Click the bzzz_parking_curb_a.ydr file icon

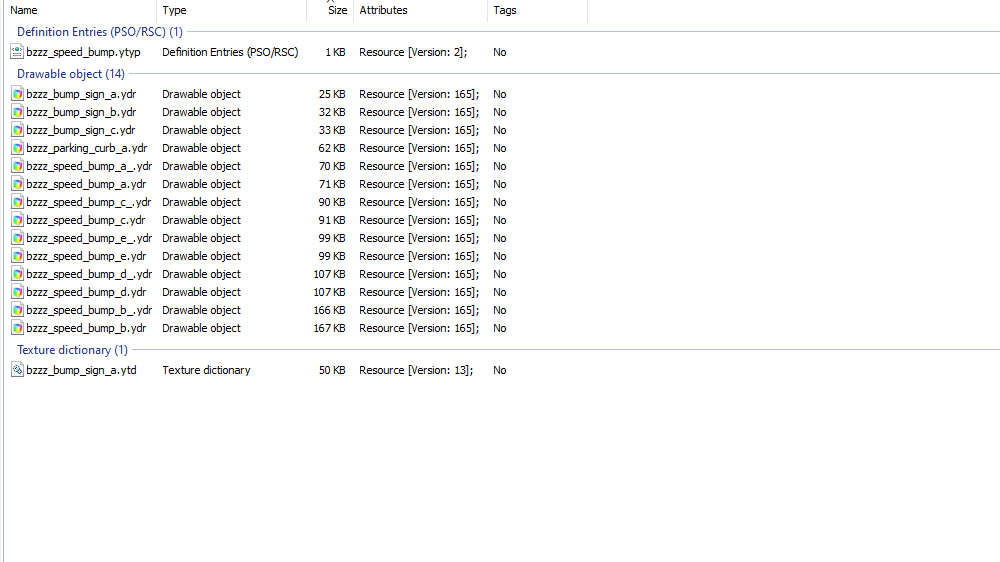17,148
